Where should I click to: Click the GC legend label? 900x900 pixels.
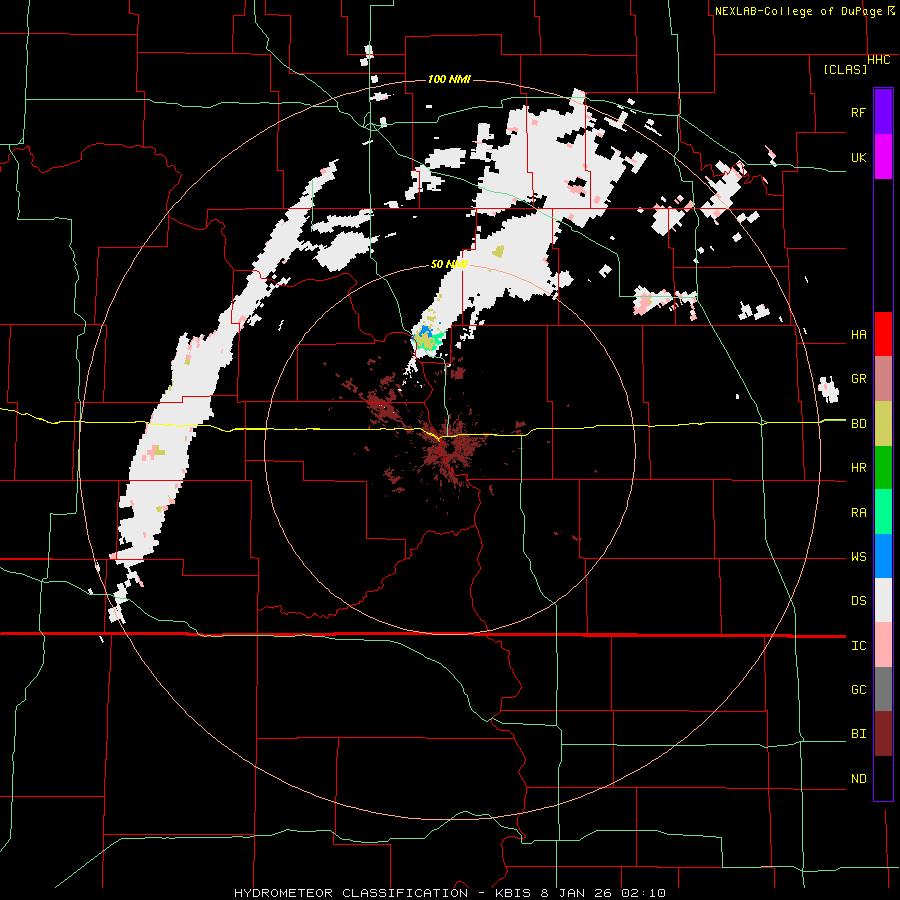pos(858,690)
